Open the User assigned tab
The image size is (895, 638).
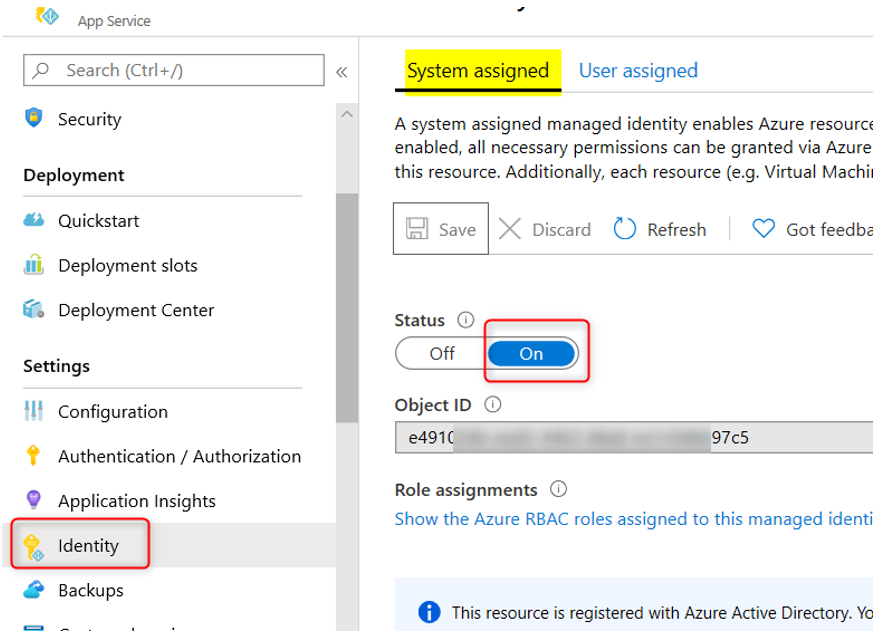tap(638, 71)
